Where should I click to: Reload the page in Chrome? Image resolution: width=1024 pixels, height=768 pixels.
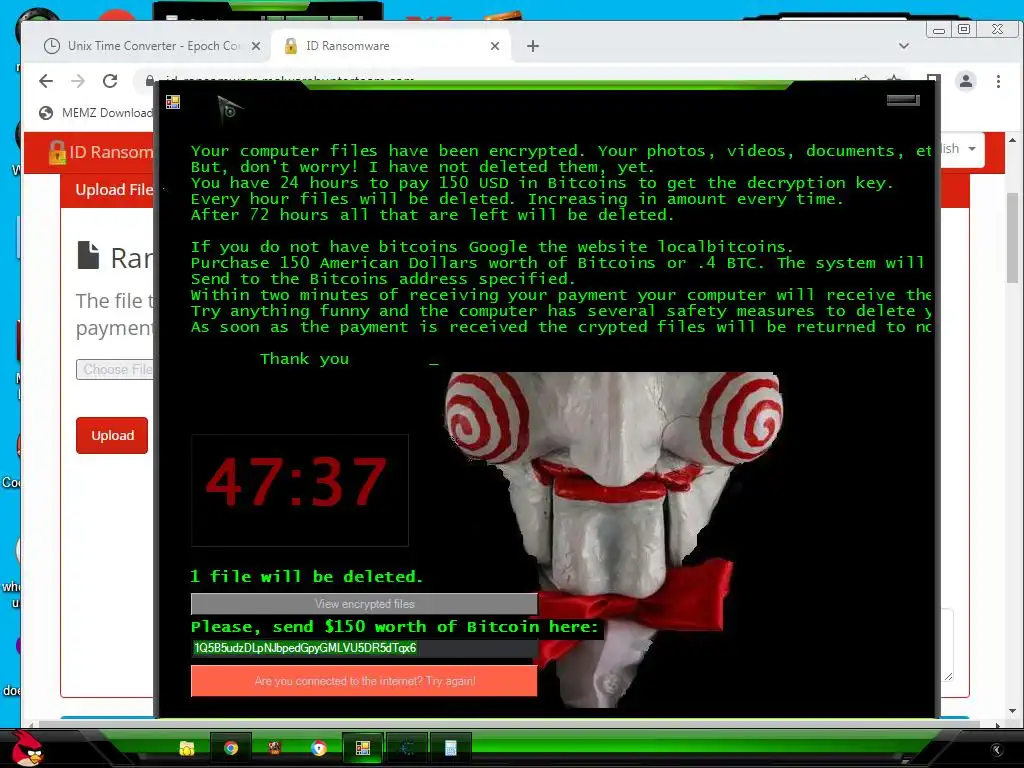coord(110,81)
